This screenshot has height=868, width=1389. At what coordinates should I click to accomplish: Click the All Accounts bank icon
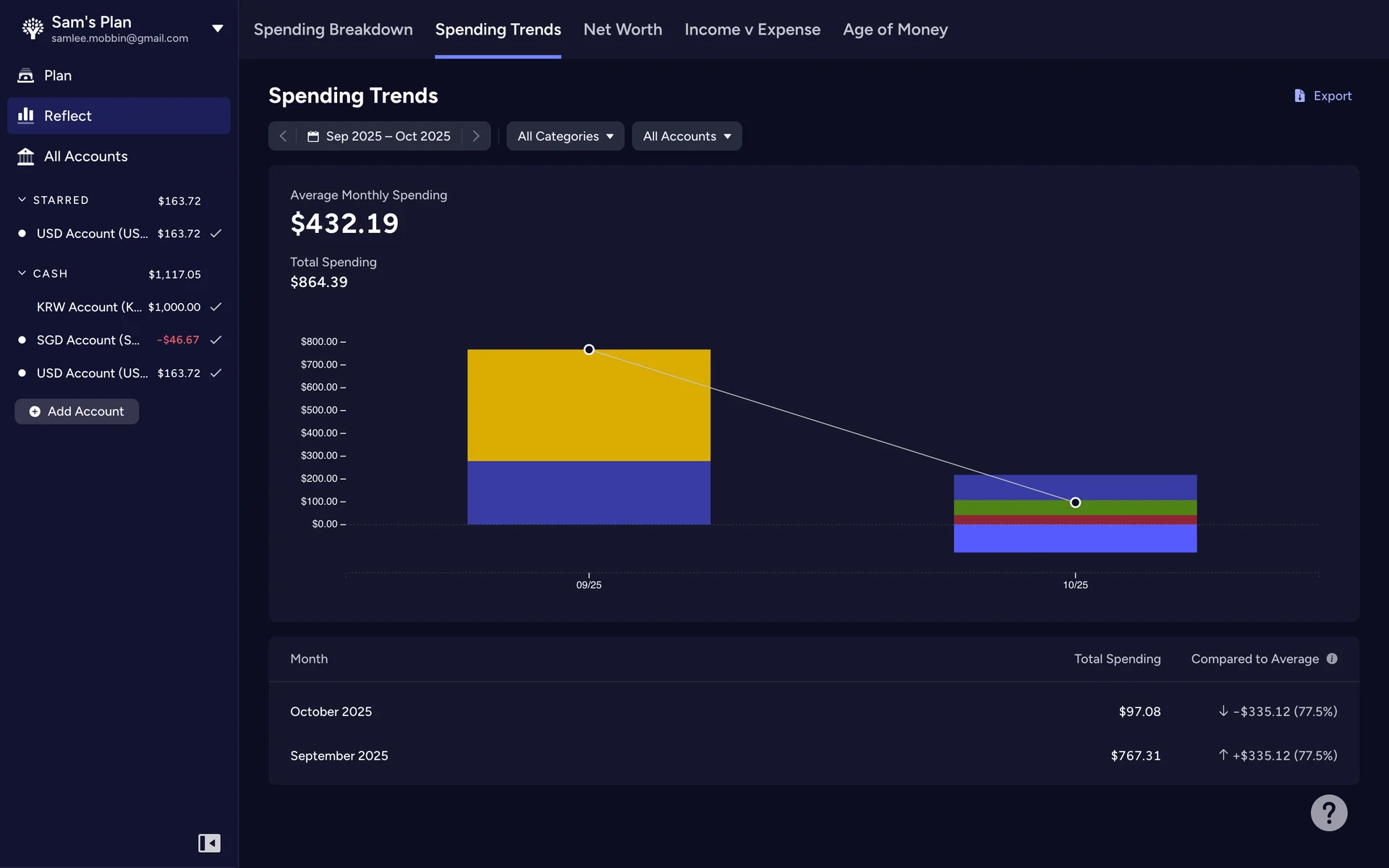25,156
